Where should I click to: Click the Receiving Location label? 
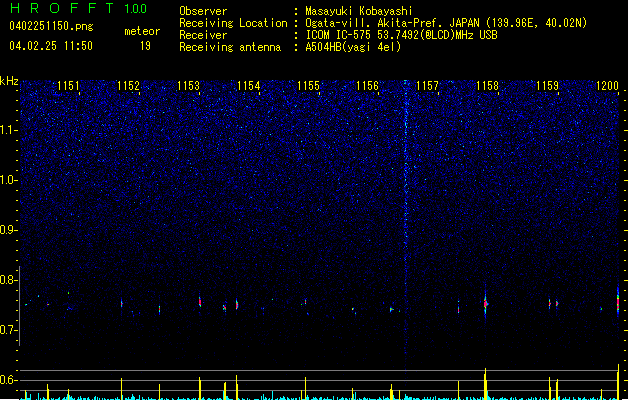pyautogui.click(x=233, y=23)
